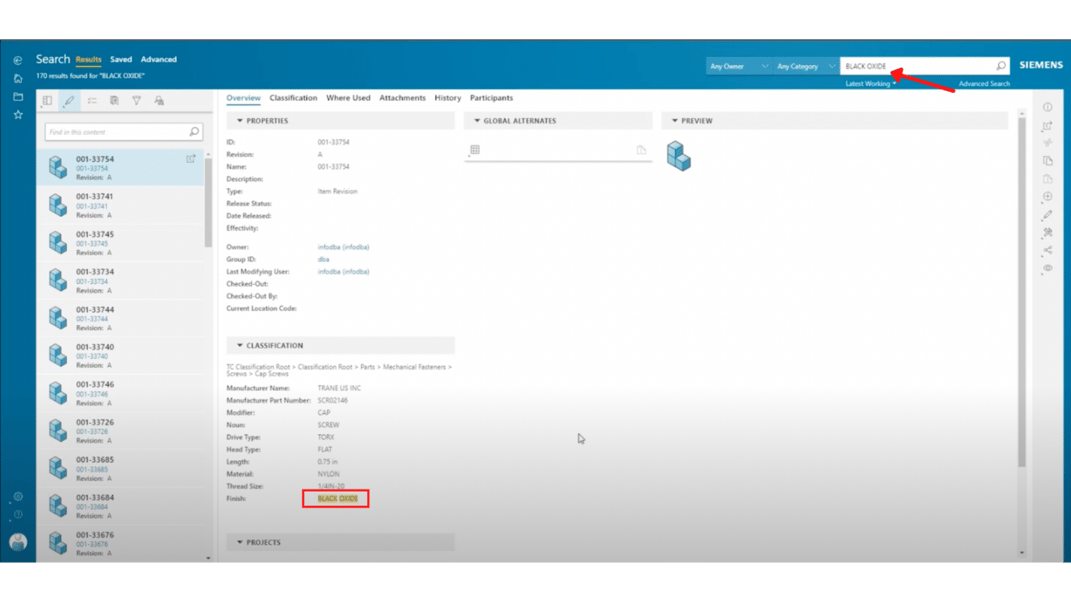Open the information icon in the right sidebar
The height and width of the screenshot is (602, 1071).
click(1046, 107)
